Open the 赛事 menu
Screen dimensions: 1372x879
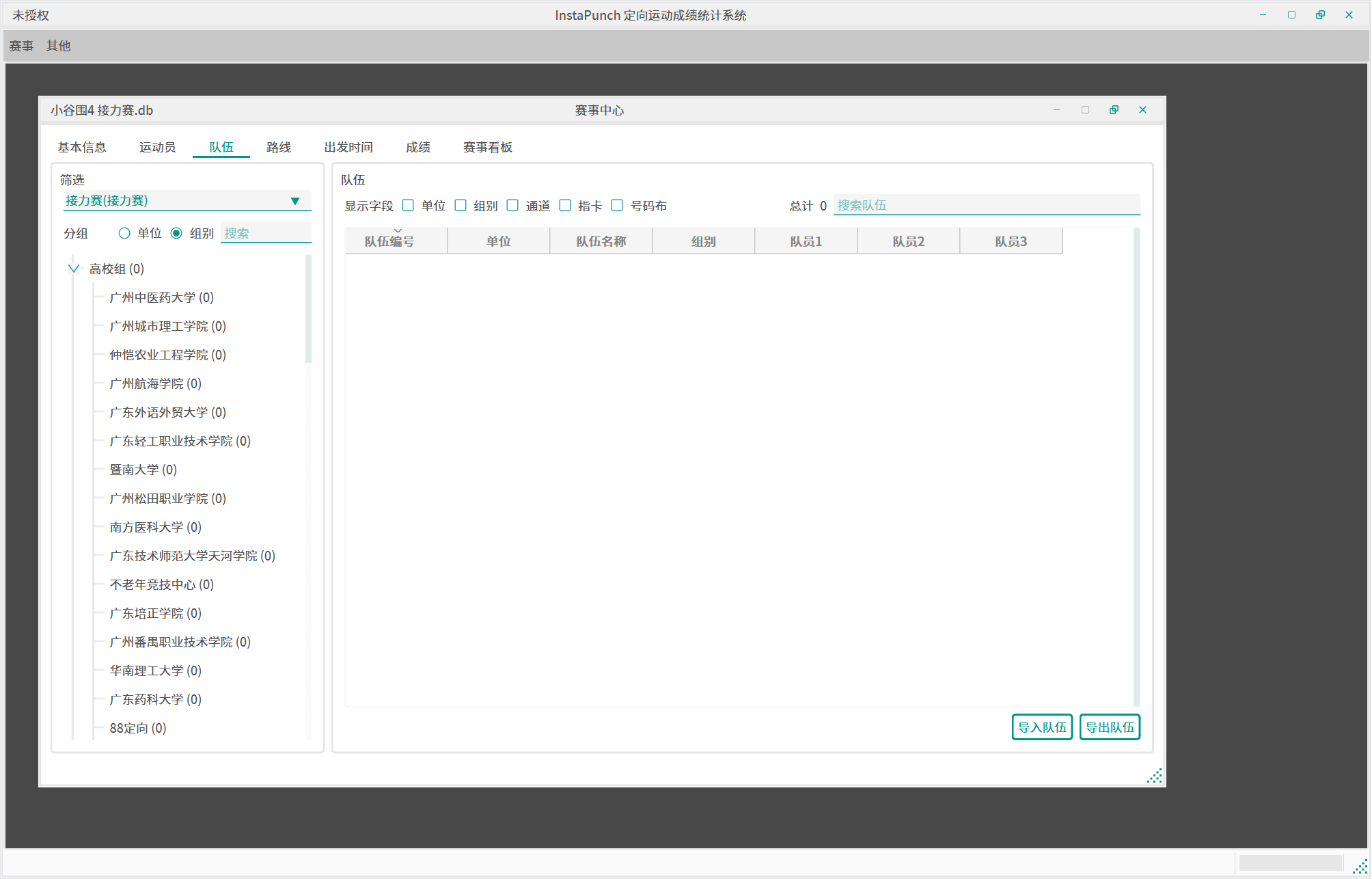point(21,46)
